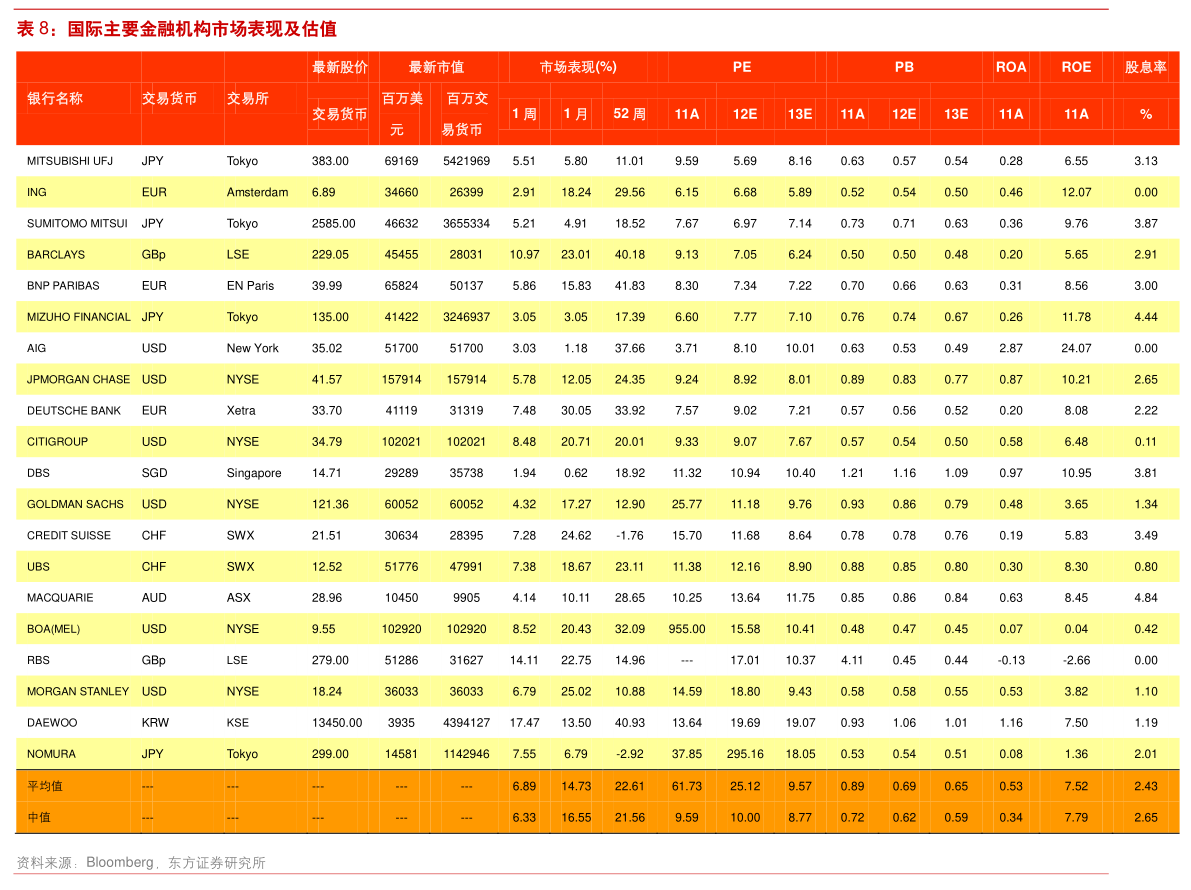Click the PE value '295.16'
This screenshot has height=890, width=1191.
tap(745, 753)
